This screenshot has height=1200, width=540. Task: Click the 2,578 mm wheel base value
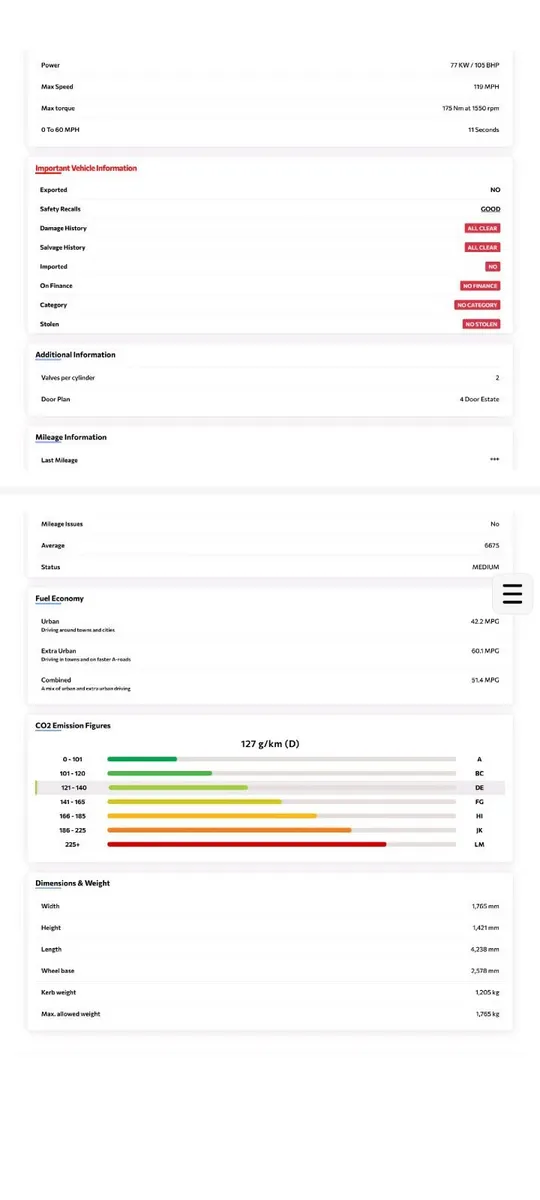[486, 971]
